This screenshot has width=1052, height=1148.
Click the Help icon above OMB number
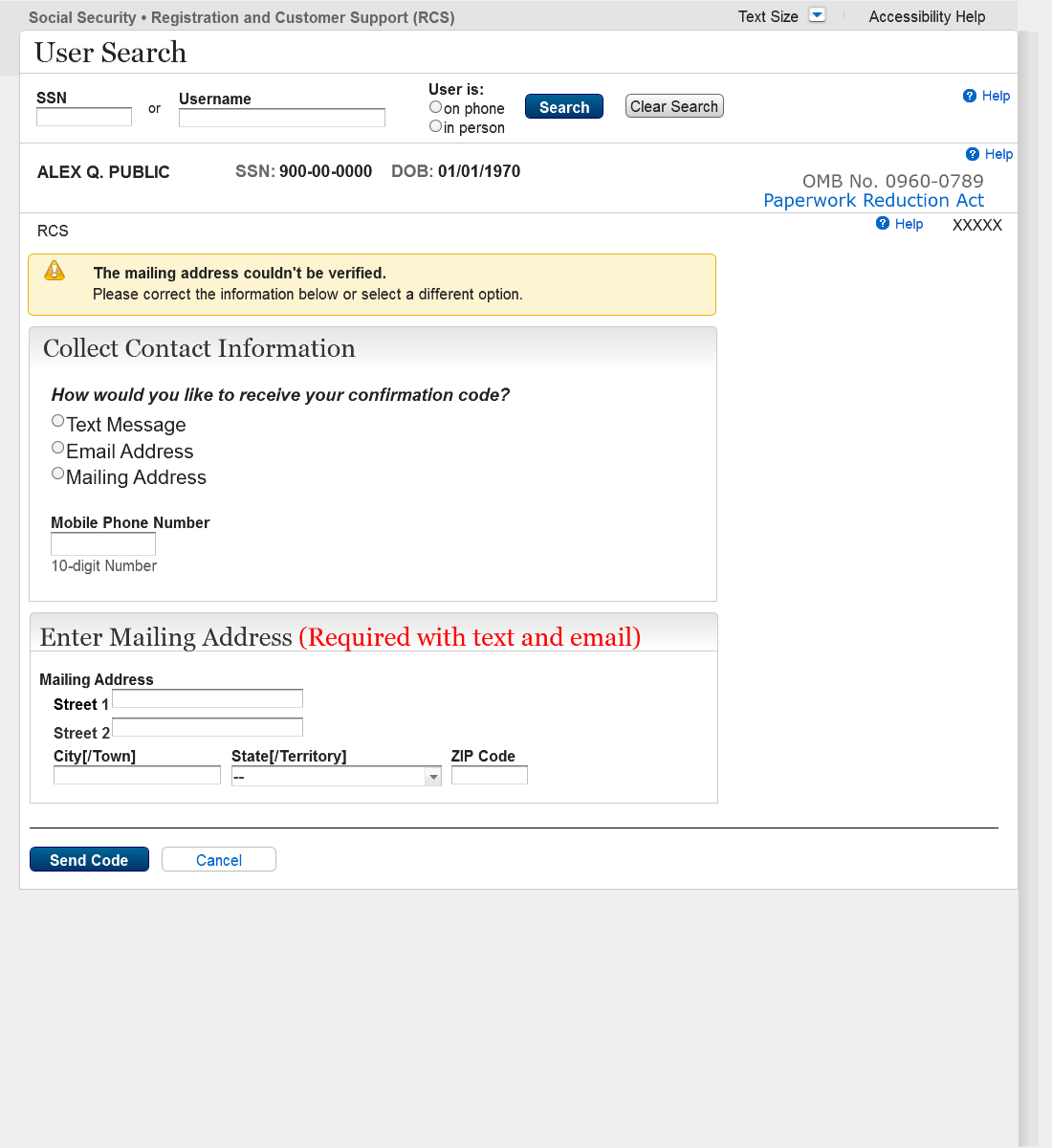[973, 154]
